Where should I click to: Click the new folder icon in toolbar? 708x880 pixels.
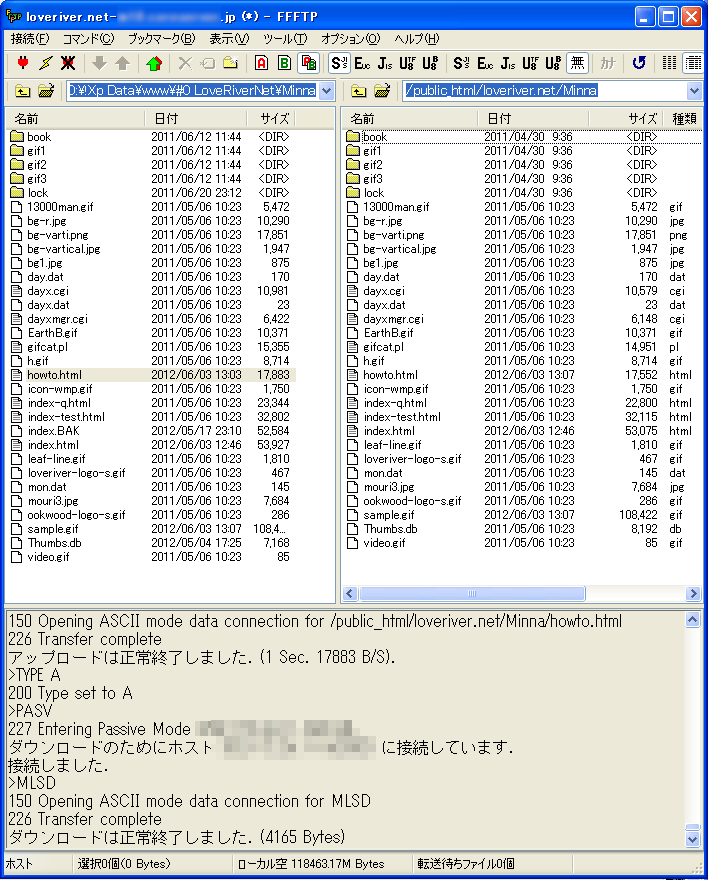pos(231,63)
